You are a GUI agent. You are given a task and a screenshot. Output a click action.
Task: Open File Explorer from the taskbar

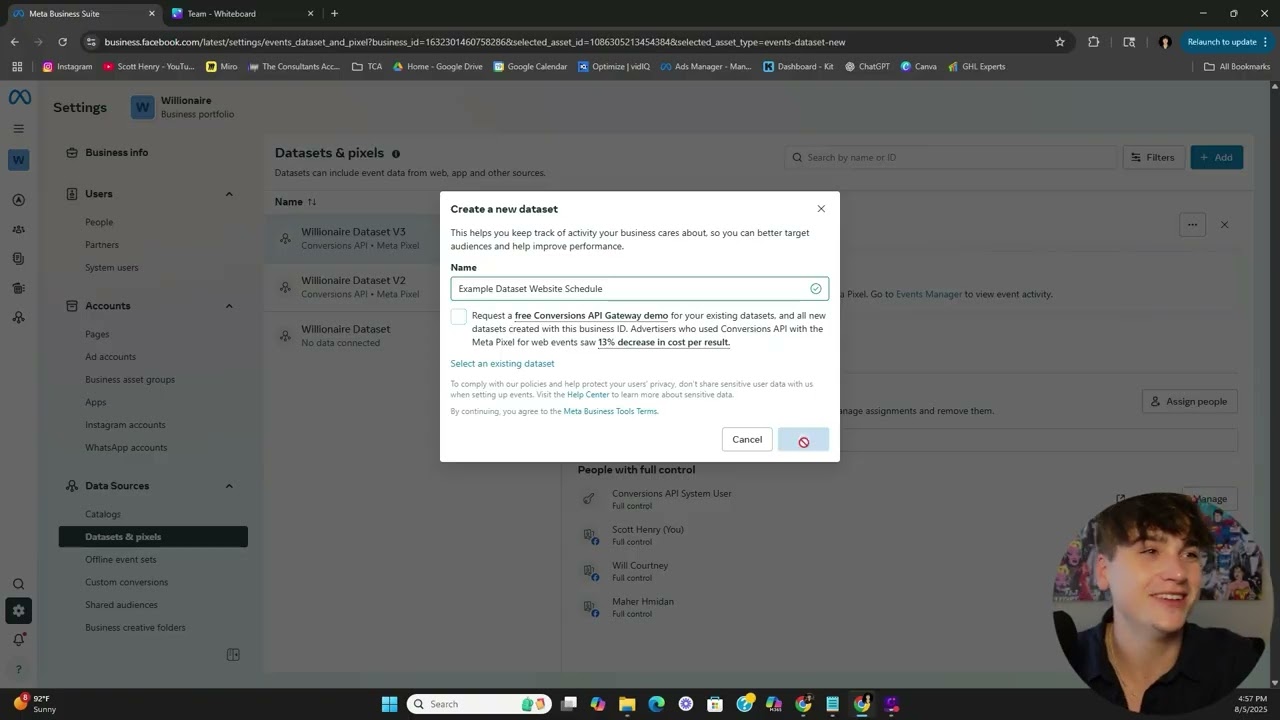pyautogui.click(x=627, y=704)
